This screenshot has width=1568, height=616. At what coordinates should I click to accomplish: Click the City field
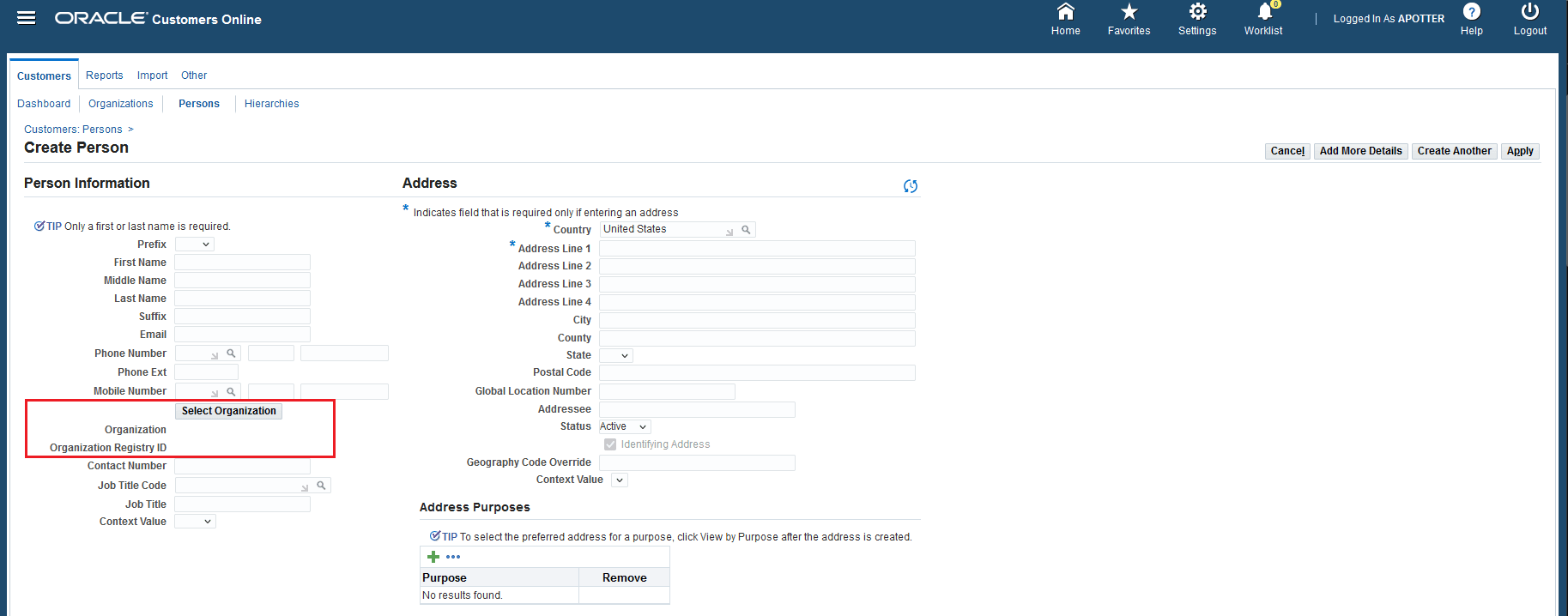point(757,321)
